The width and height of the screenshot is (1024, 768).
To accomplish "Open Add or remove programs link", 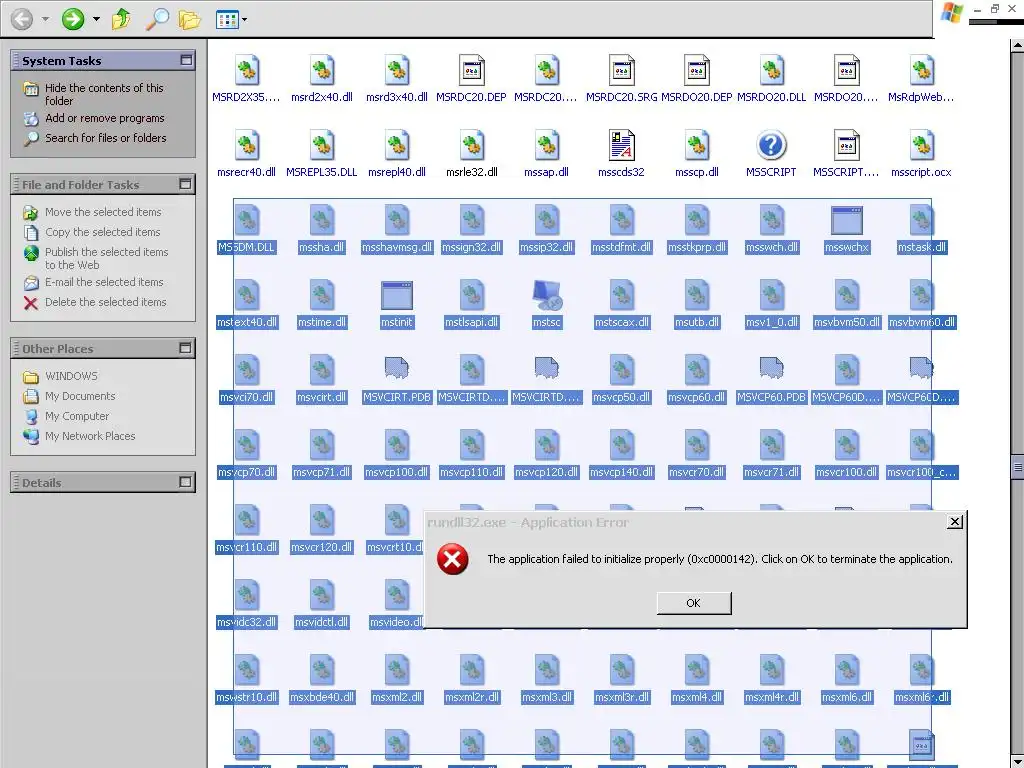I will tap(104, 118).
